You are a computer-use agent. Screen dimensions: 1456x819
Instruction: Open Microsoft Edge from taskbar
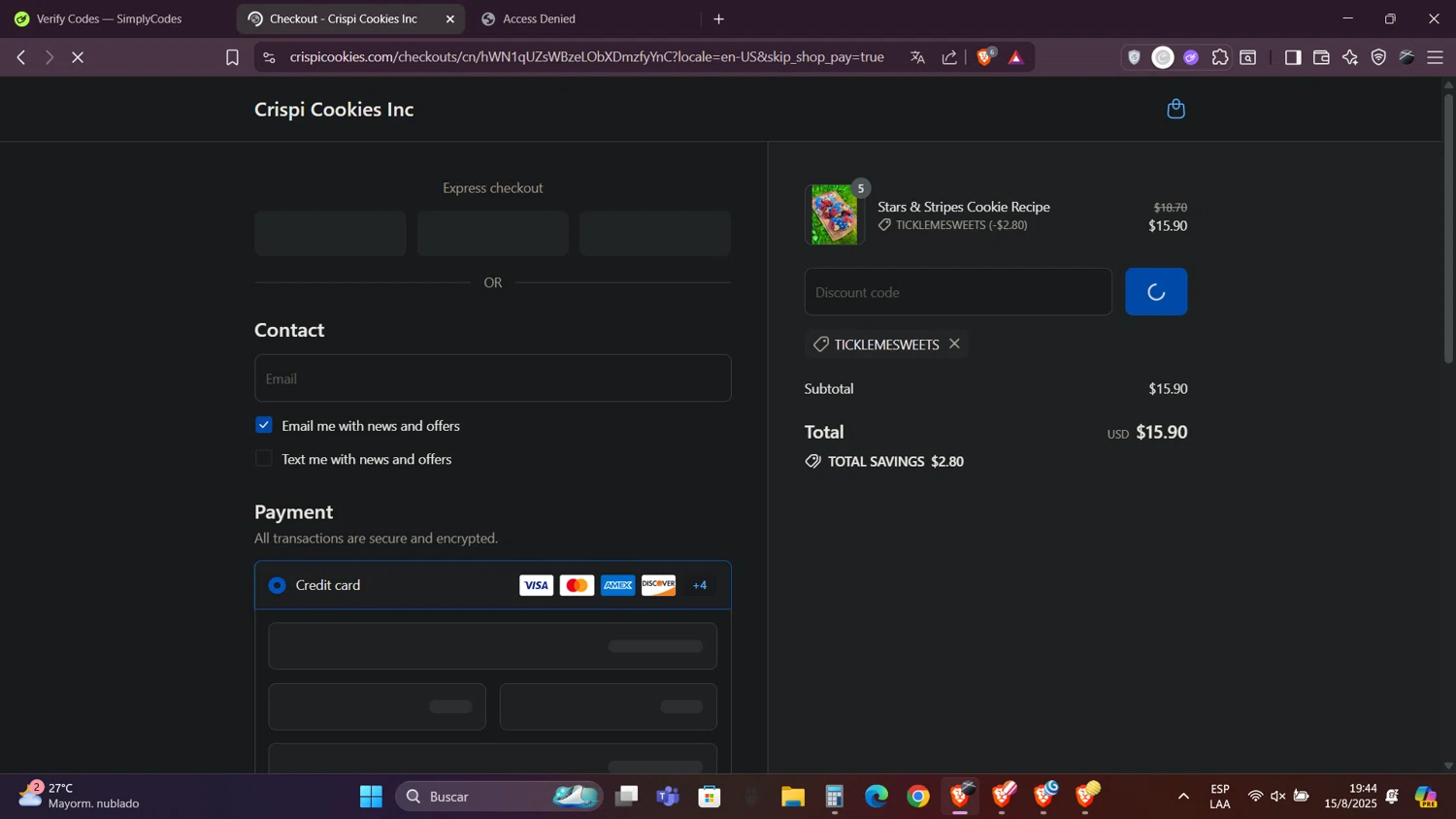click(x=877, y=797)
